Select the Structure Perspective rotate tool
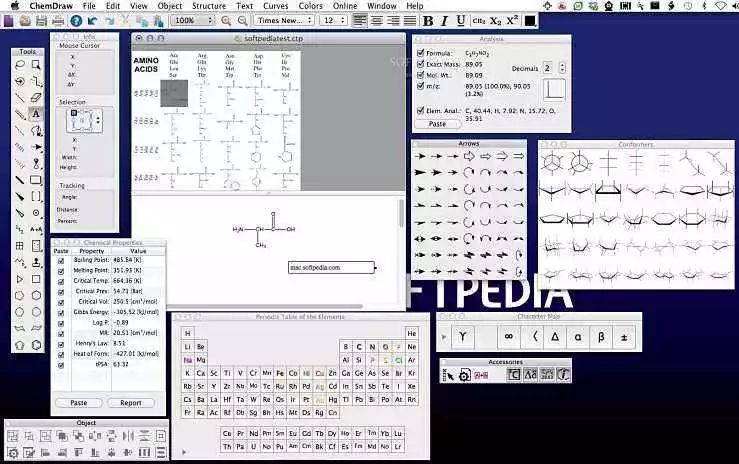This screenshot has width=739, height=464. [20, 81]
